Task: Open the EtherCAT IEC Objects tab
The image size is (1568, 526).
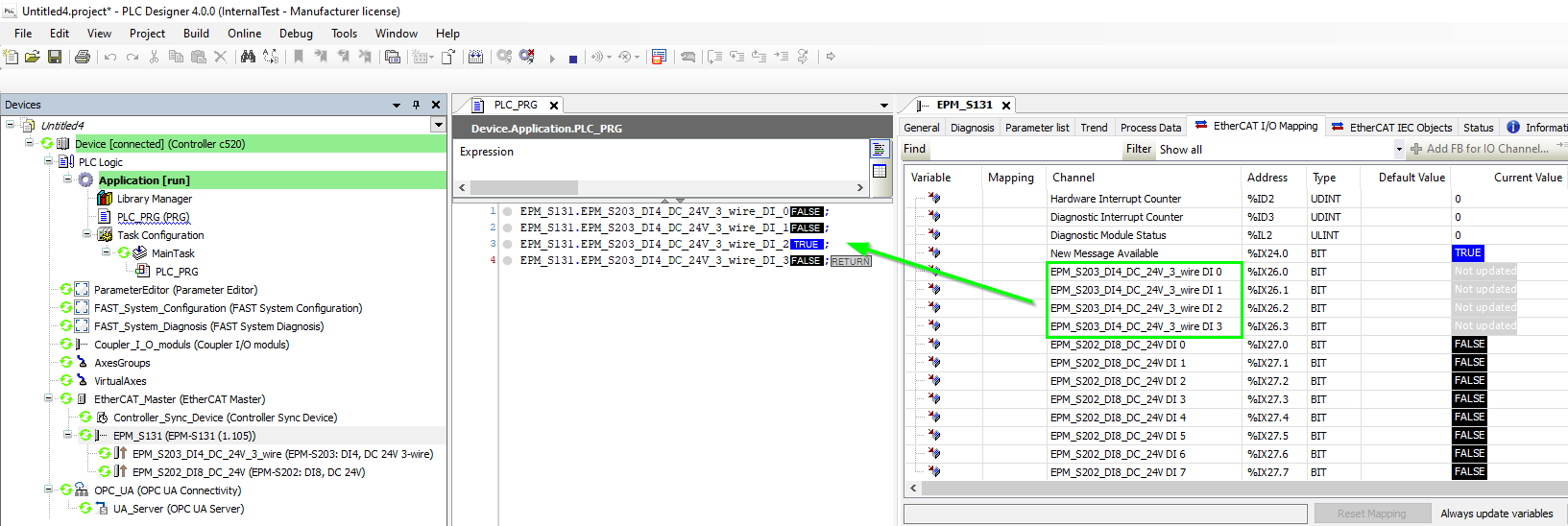Action: tap(1390, 127)
